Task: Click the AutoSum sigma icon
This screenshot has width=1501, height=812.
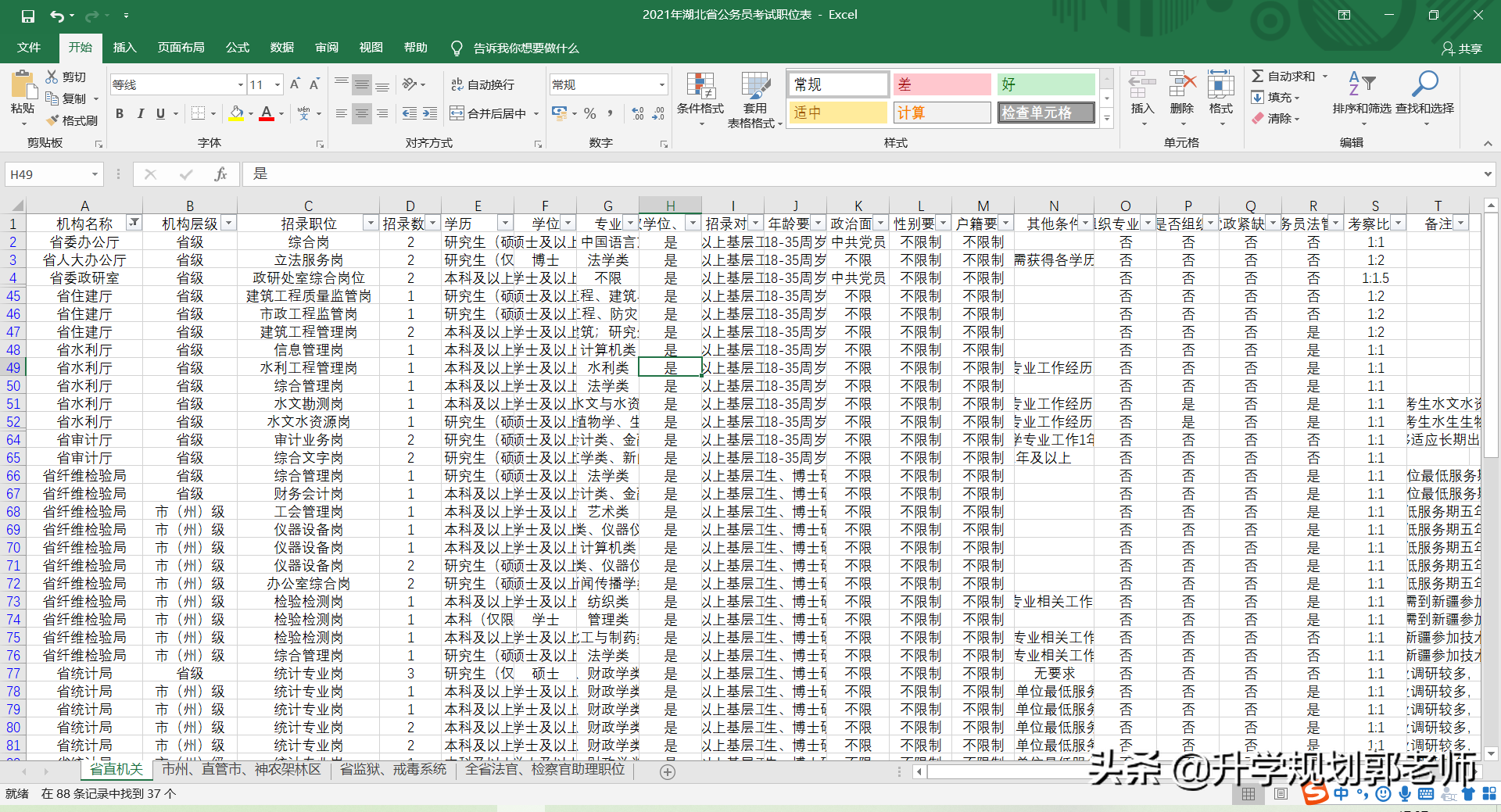Action: coord(1257,76)
